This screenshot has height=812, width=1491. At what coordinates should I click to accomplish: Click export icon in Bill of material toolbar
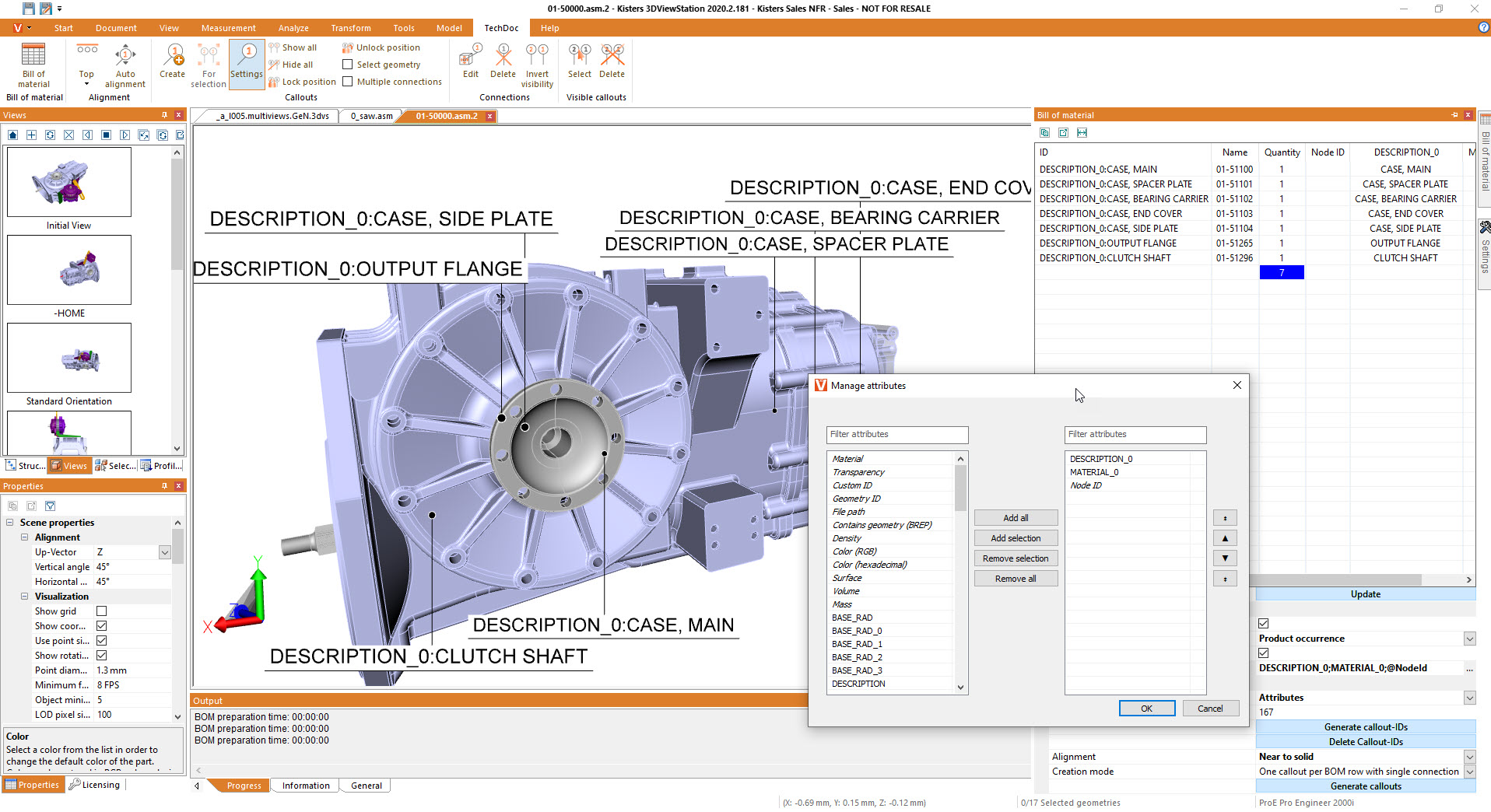pos(1063,133)
